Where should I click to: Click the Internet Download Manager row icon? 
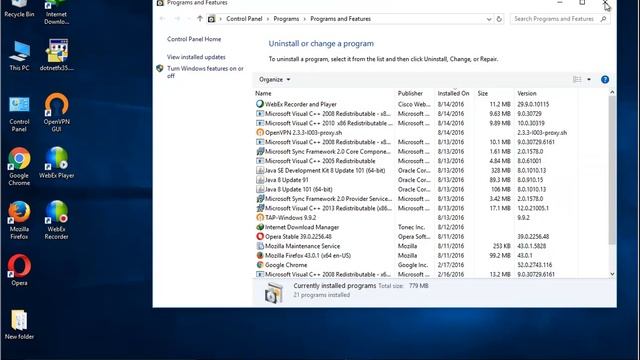click(x=260, y=227)
